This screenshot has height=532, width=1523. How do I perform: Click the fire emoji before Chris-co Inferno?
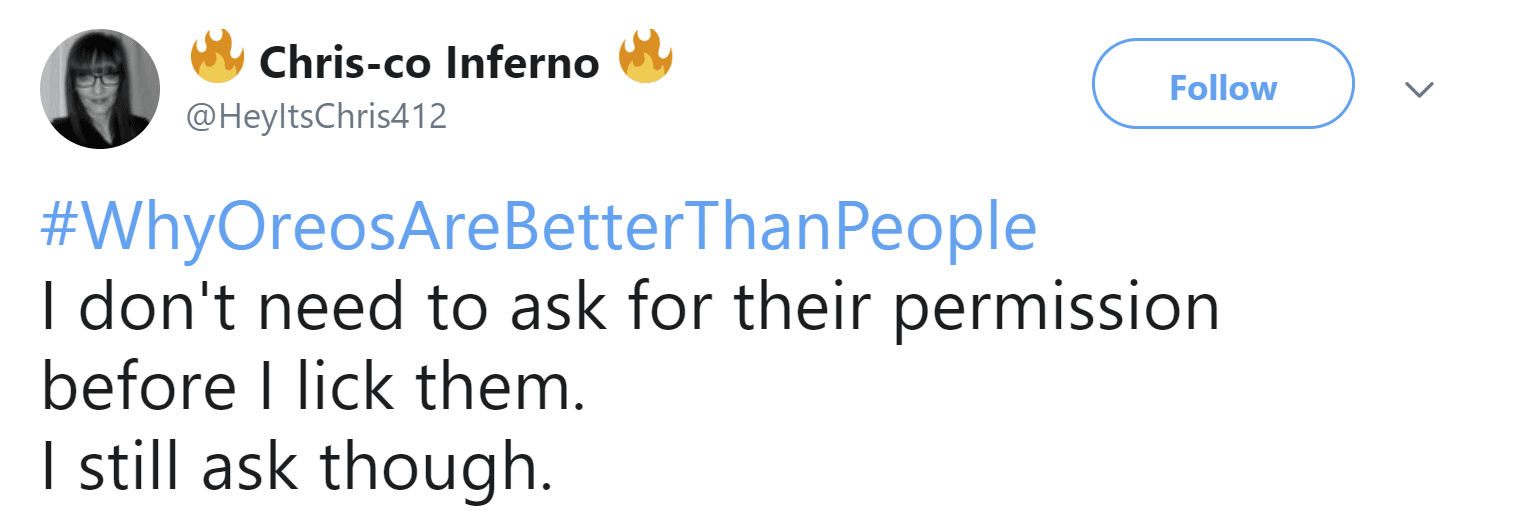point(218,60)
